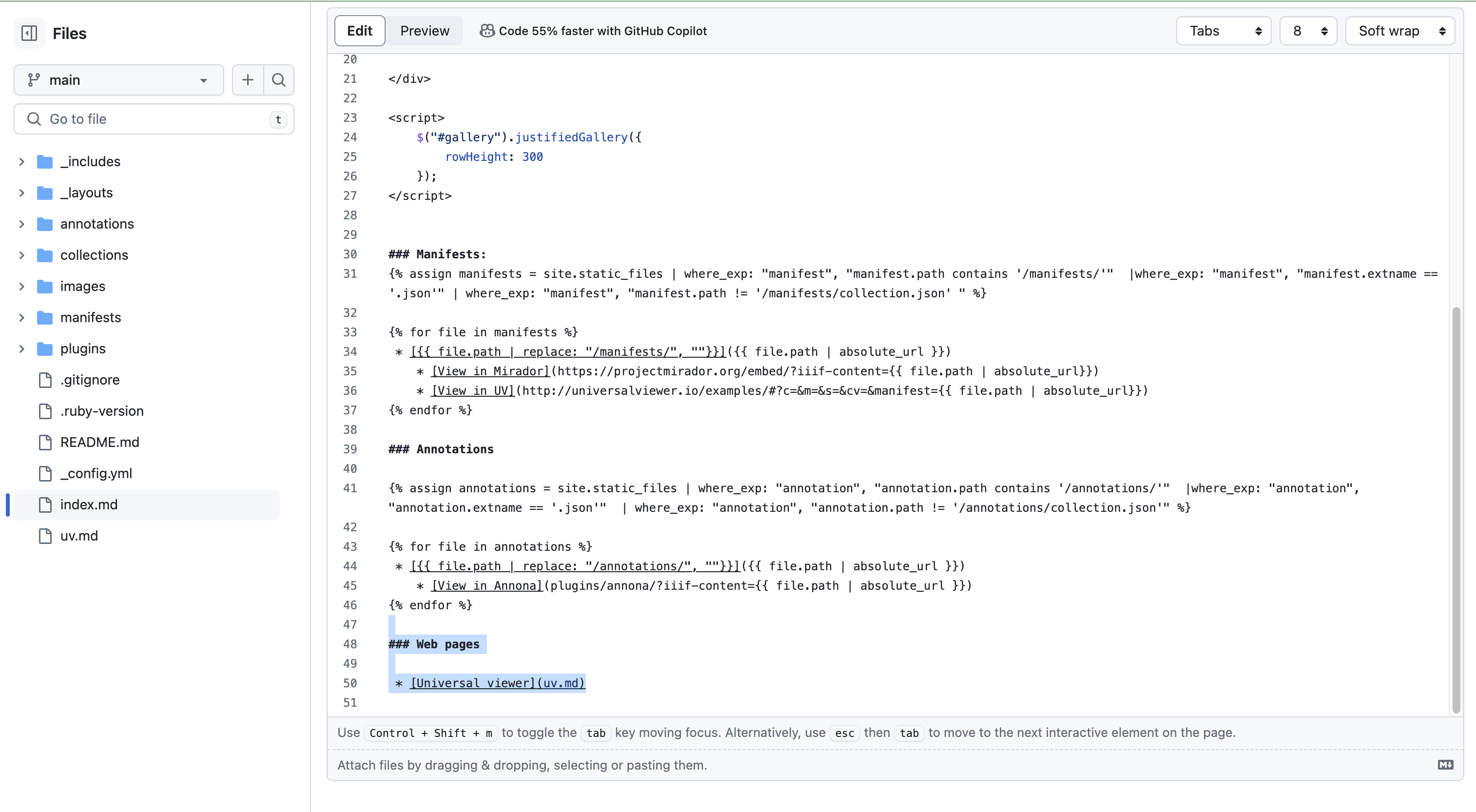Click the add new file plus icon

(248, 79)
